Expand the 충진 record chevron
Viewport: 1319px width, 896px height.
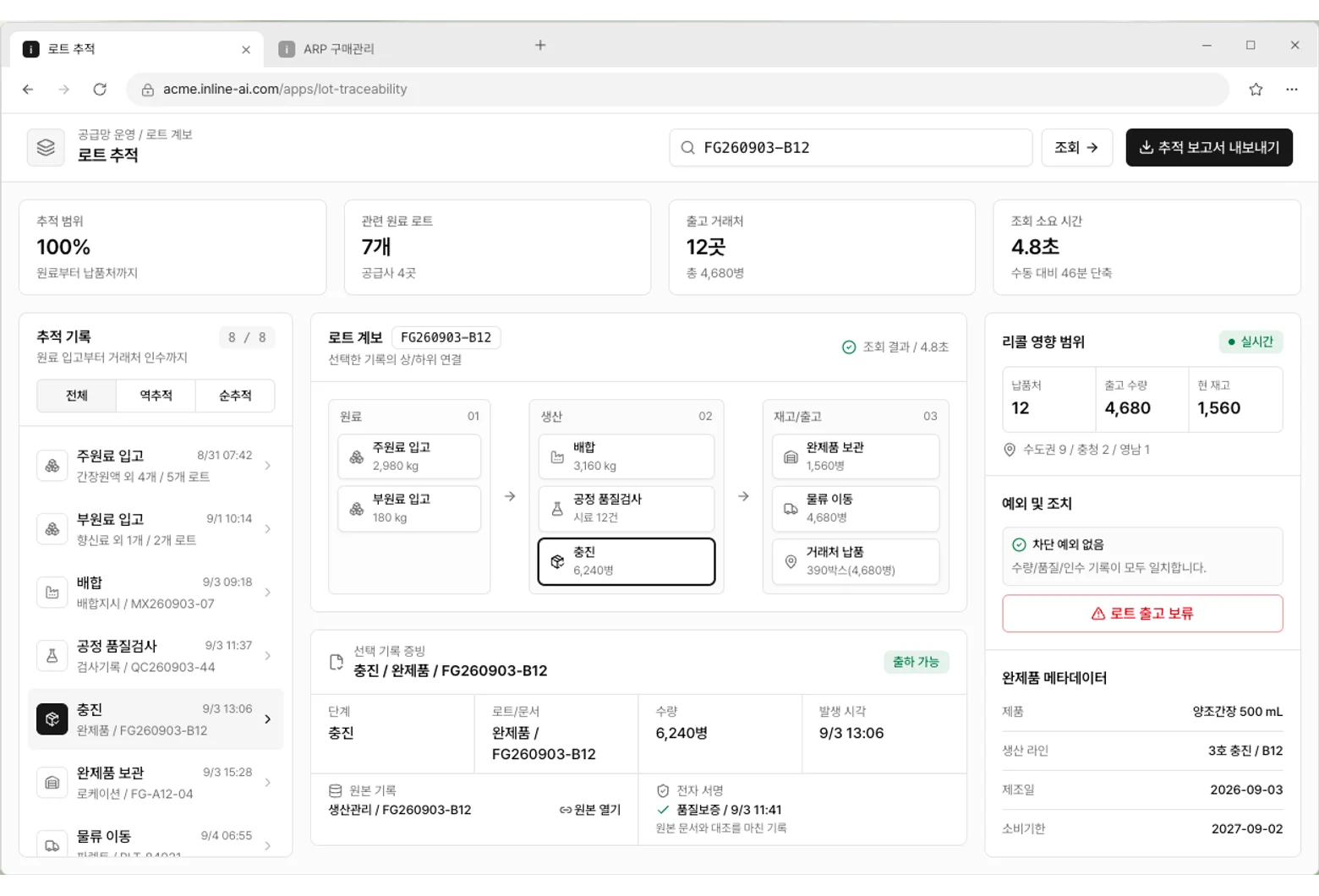[x=268, y=719]
